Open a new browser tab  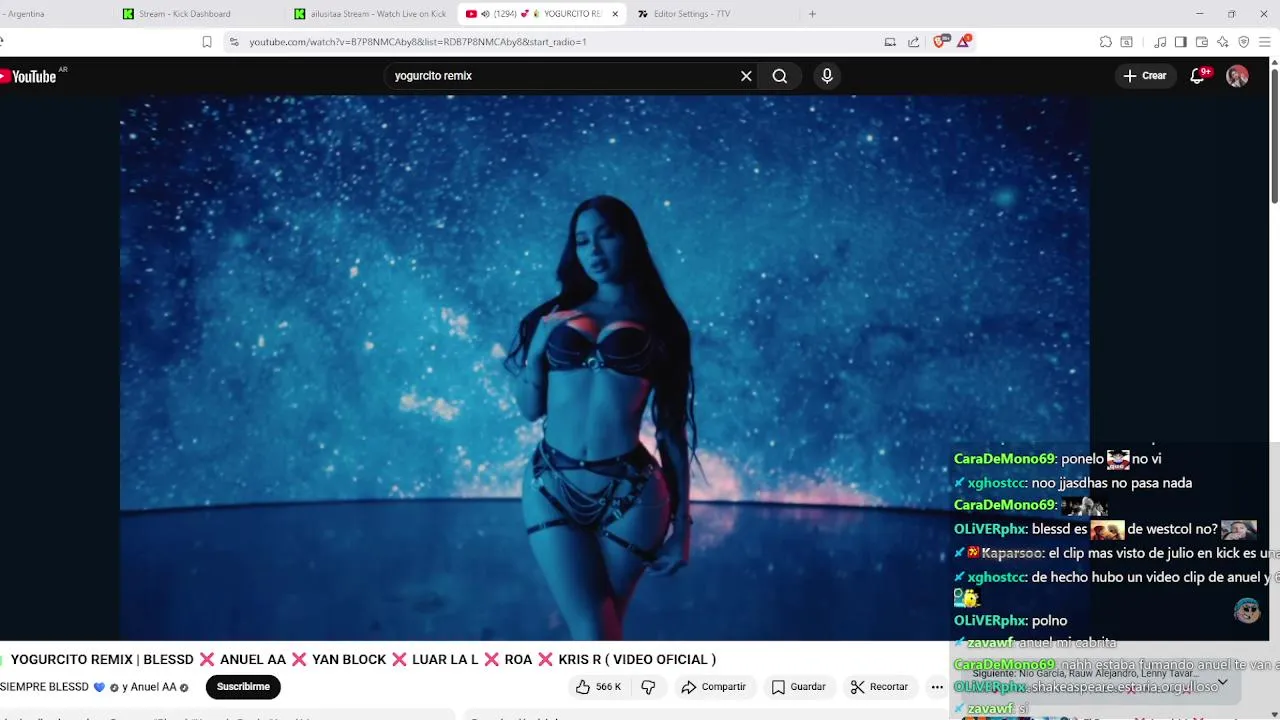point(812,14)
